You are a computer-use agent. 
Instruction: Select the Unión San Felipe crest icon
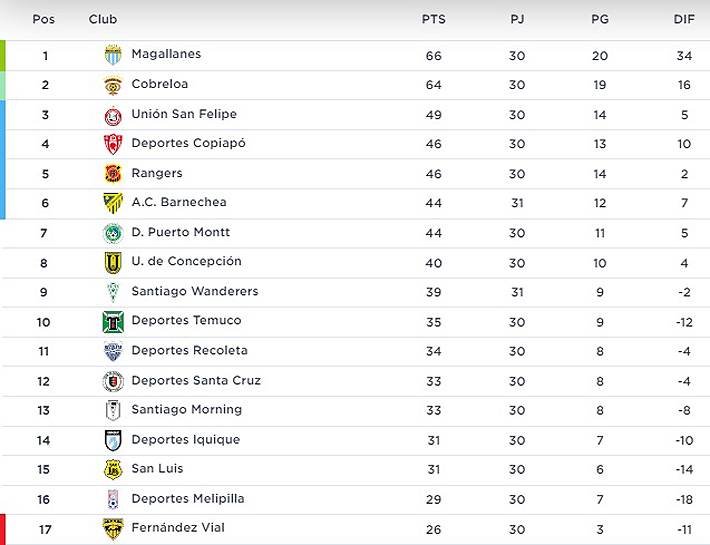pyautogui.click(x=113, y=115)
